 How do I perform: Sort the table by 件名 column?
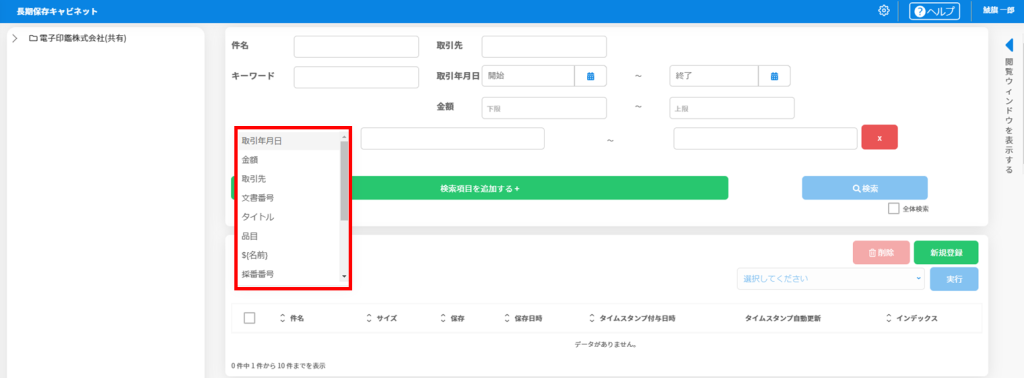[x=292, y=319]
